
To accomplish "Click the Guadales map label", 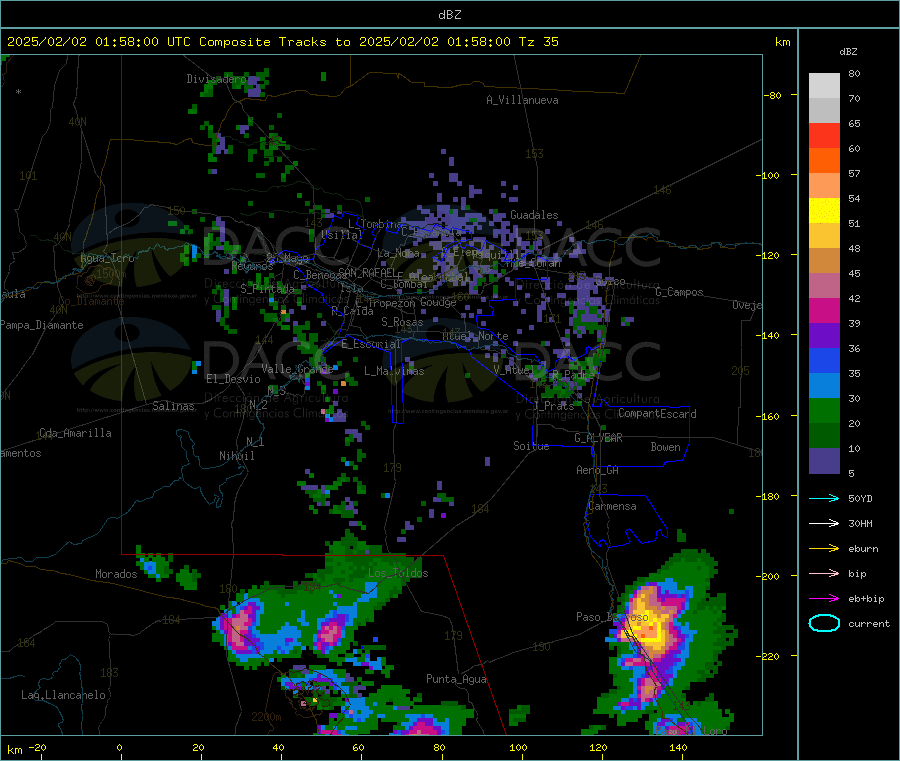I will point(534,215).
